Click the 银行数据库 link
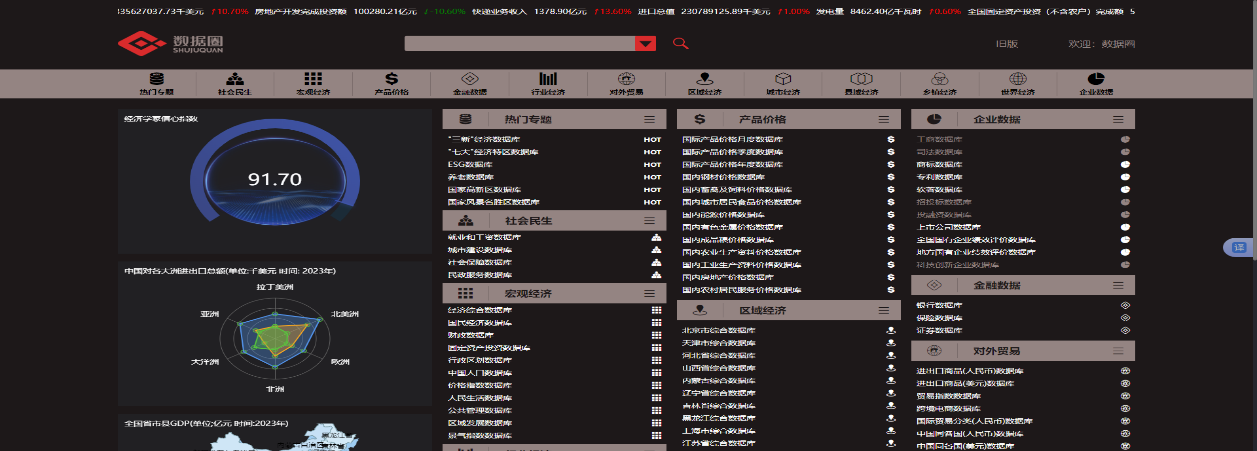The width and height of the screenshot is (1257, 451). 939,305
